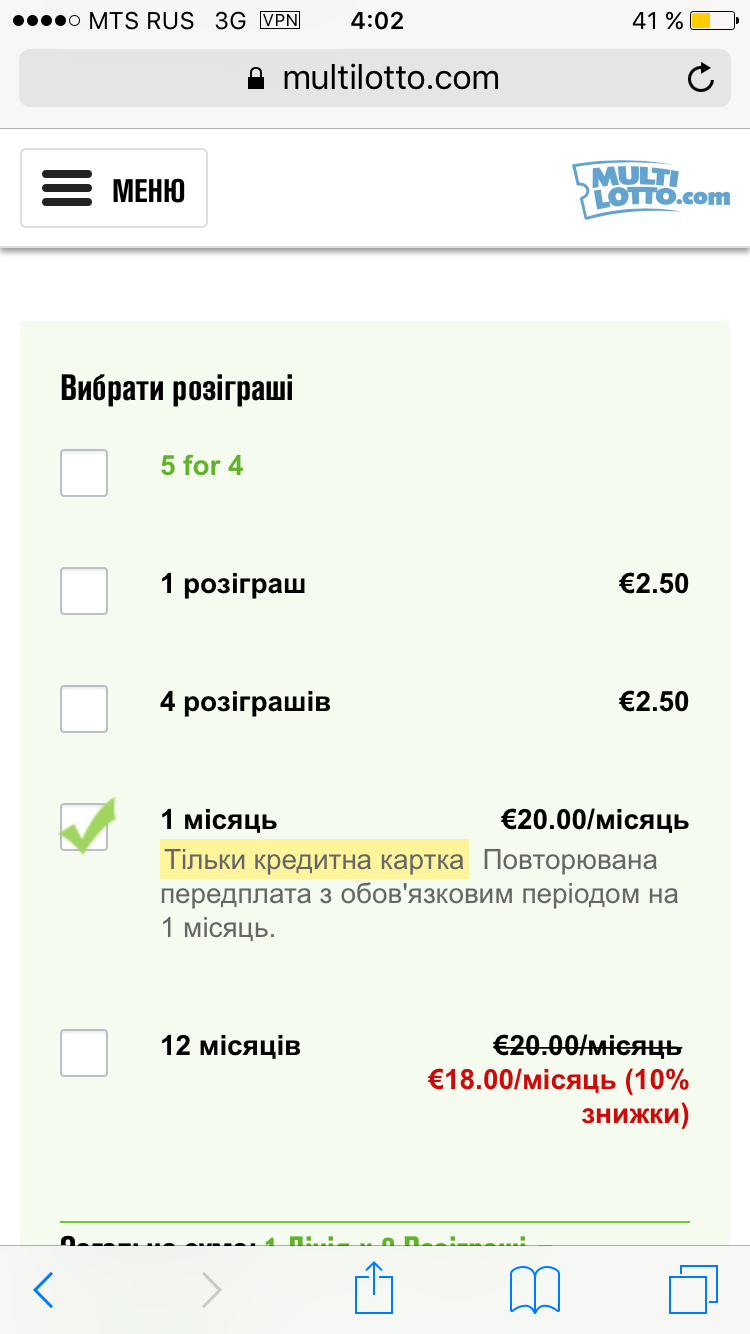Screen dimensions: 750x1334
Task: Tick the 5 for 4 checkbox
Action: [84, 473]
